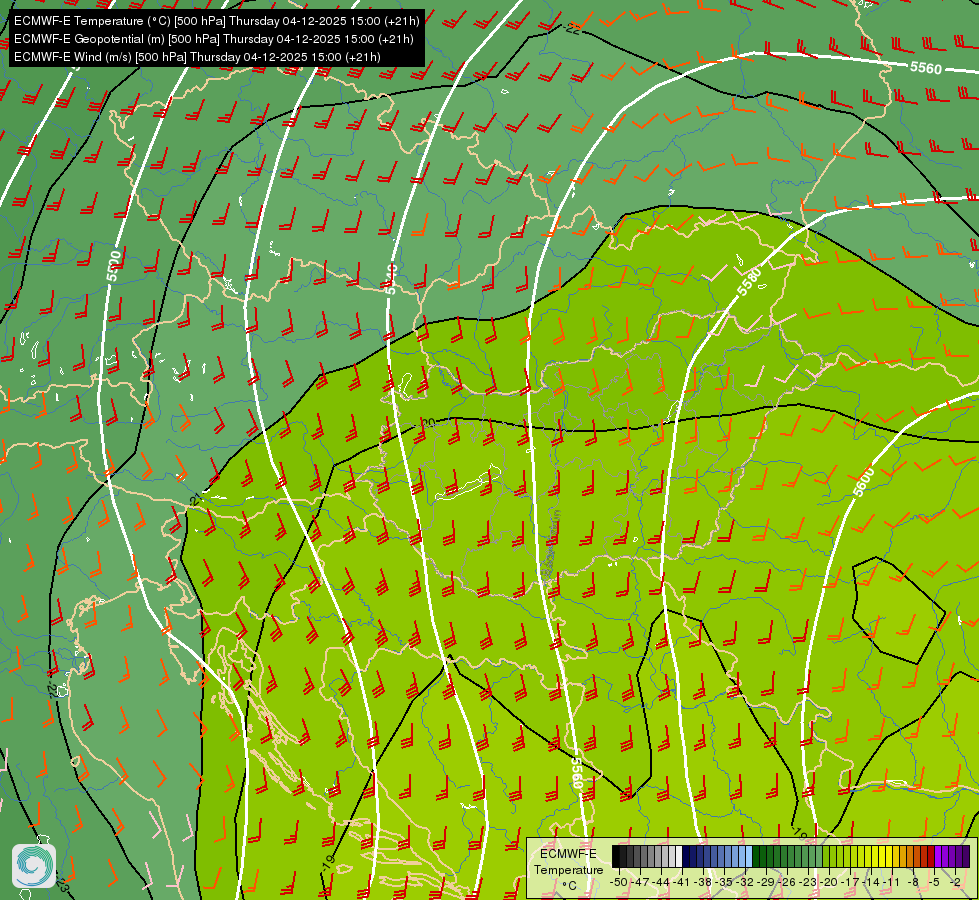Click the 5600 geopotential contour label
Screen dimensions: 979x900
pos(863,482)
